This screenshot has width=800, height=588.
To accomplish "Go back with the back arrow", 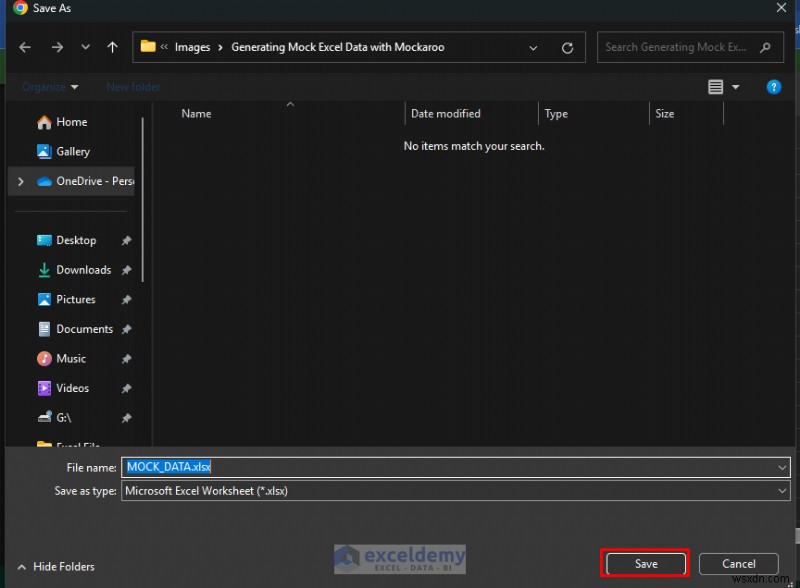I will [x=24, y=47].
